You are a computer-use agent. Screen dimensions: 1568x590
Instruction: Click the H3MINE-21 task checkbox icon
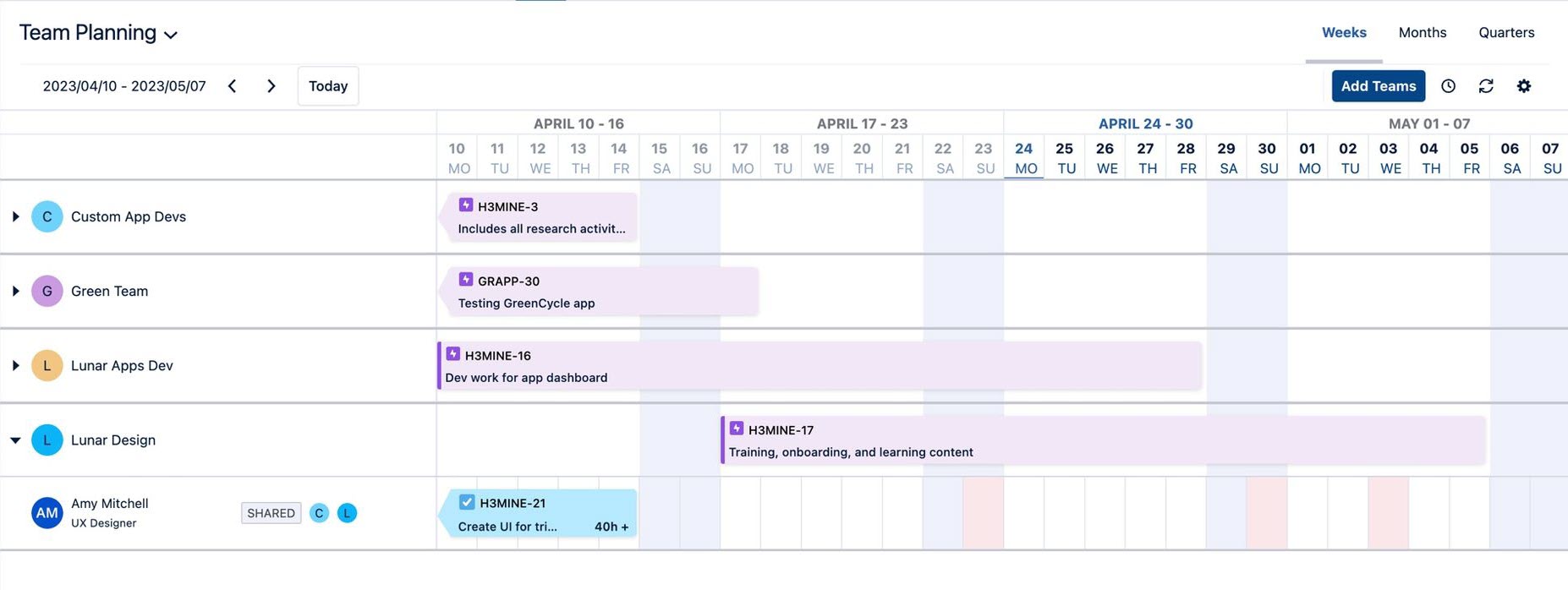[467, 502]
